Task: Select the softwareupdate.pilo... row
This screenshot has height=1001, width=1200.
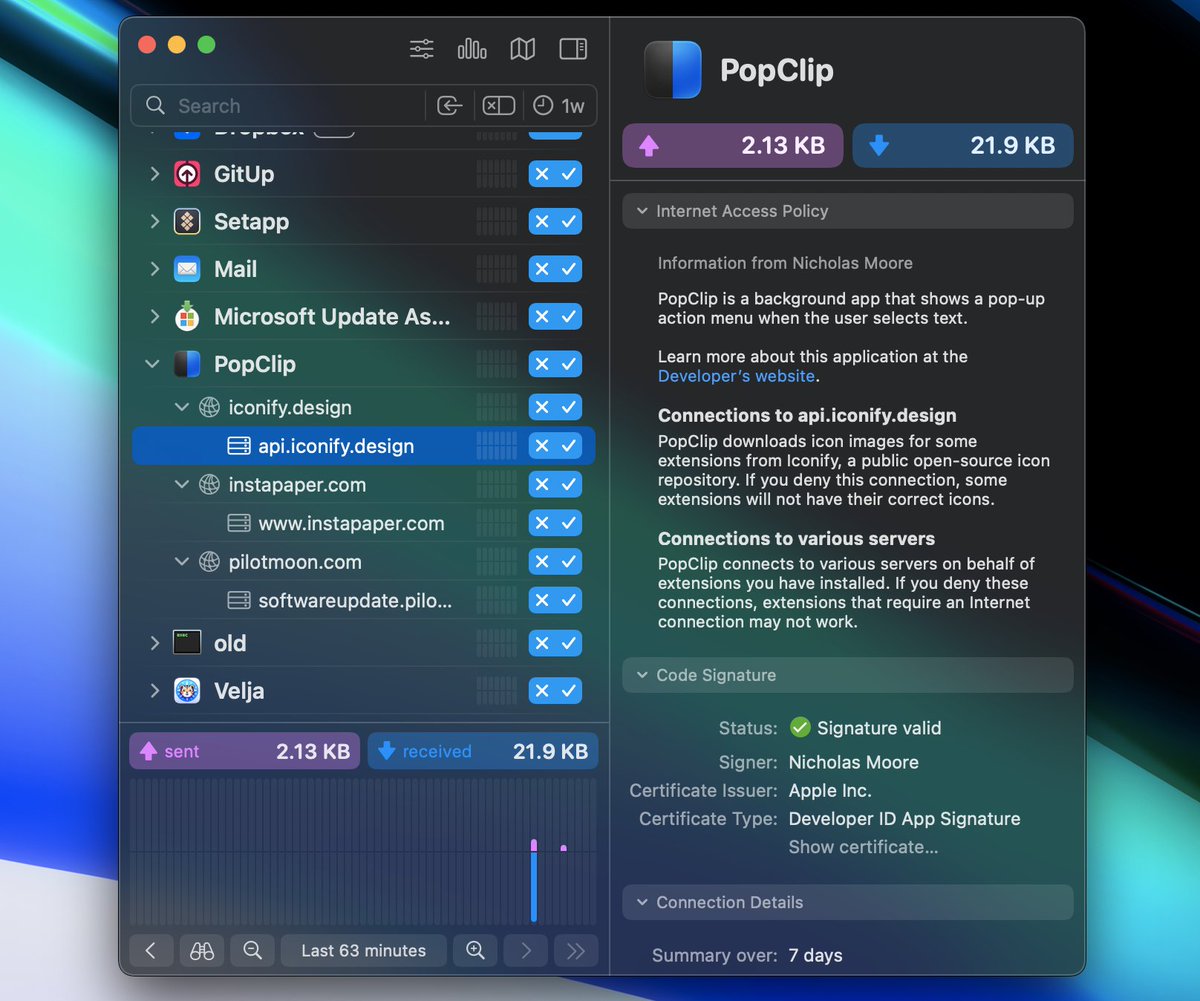Action: tap(364, 601)
